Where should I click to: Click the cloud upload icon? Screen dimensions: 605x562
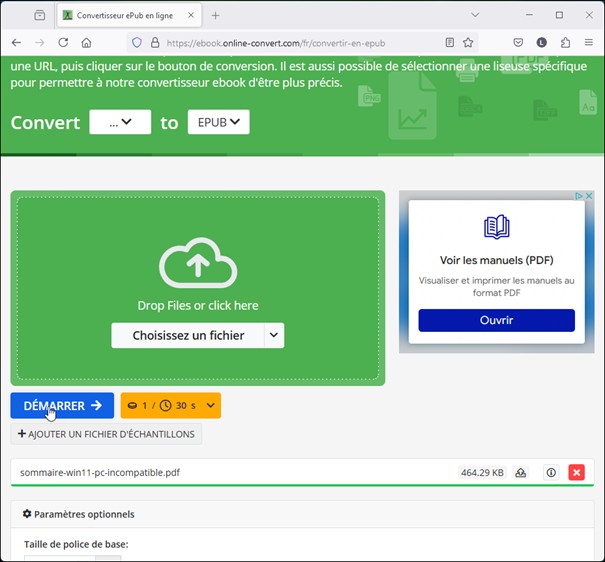click(198, 263)
